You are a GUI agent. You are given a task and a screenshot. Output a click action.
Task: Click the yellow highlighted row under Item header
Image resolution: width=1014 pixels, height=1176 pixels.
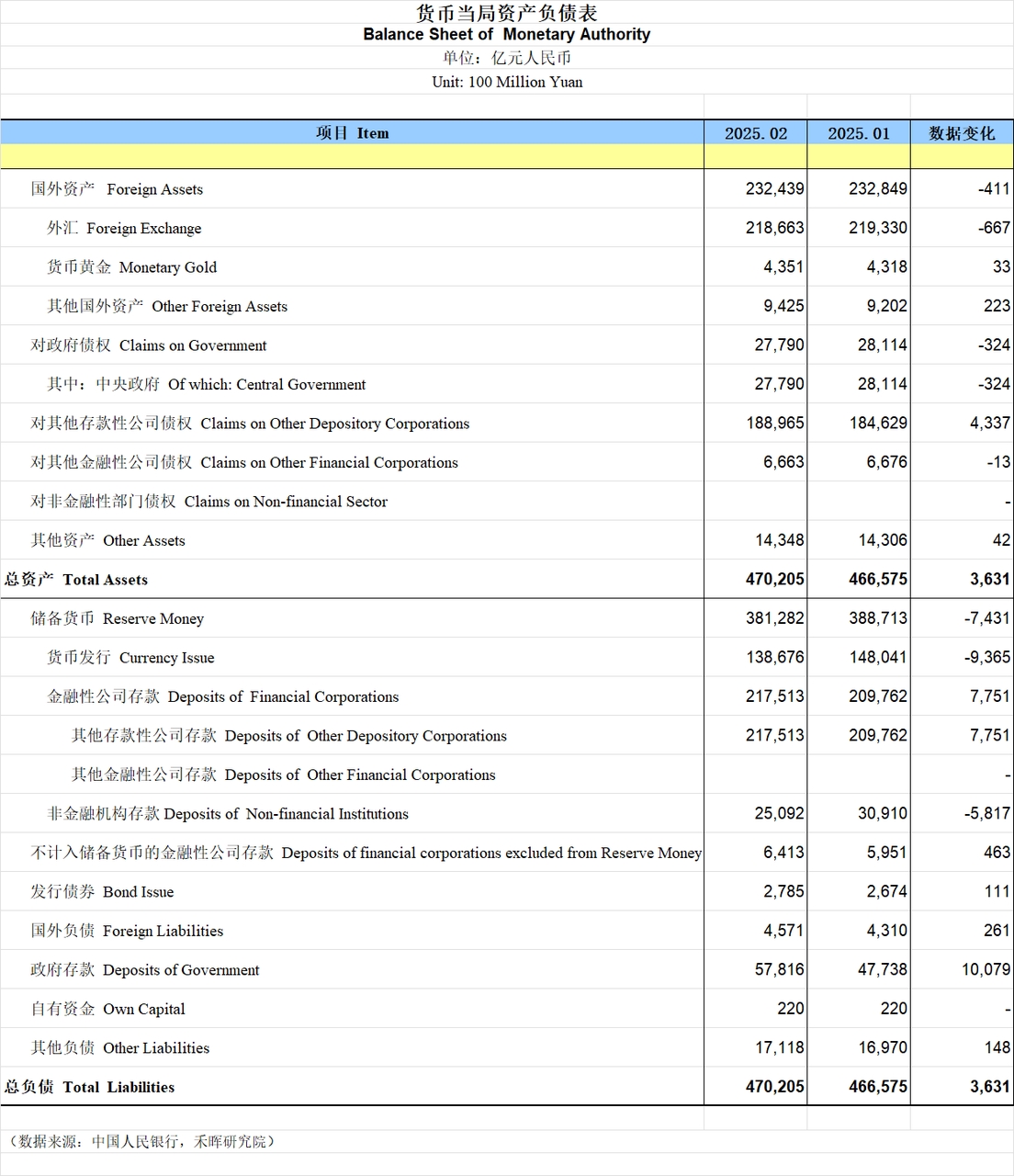(x=352, y=156)
